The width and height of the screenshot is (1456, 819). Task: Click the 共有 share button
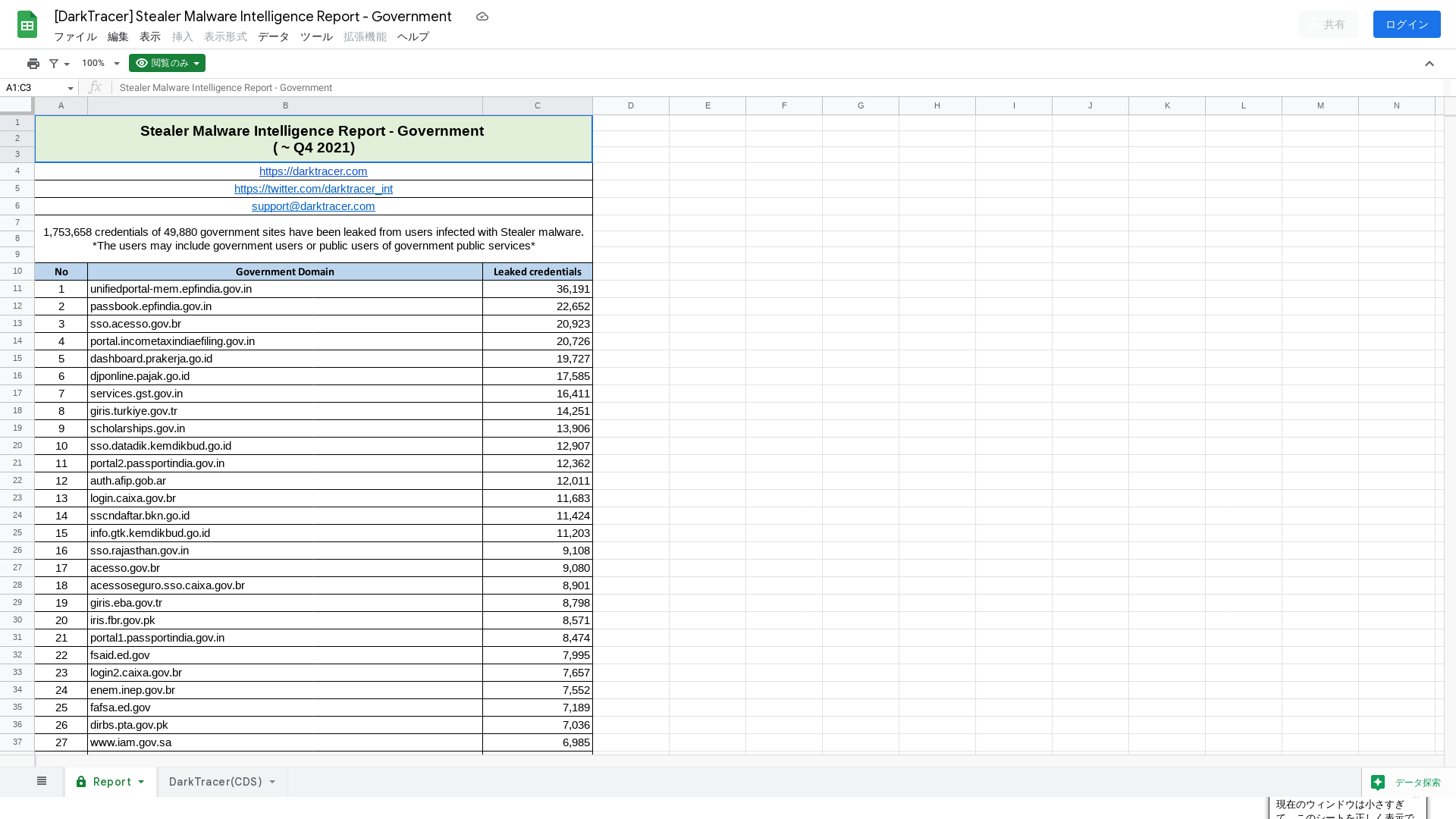[x=1329, y=24]
